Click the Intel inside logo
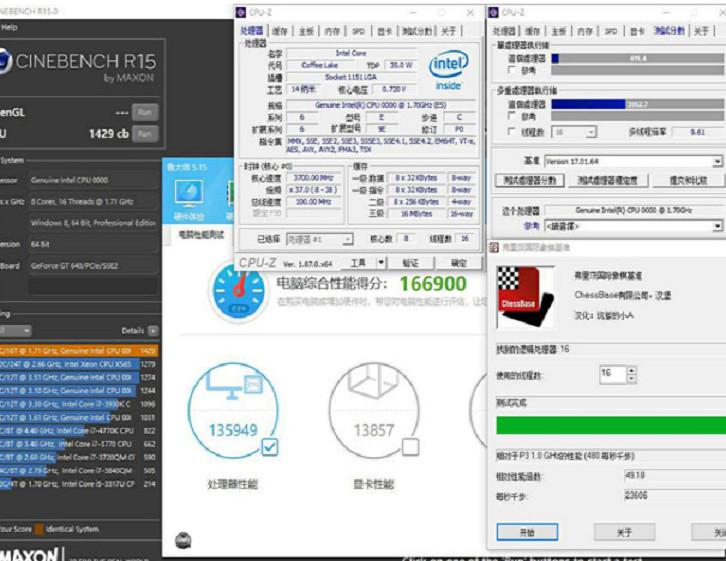The width and height of the screenshot is (726, 561). [449, 71]
